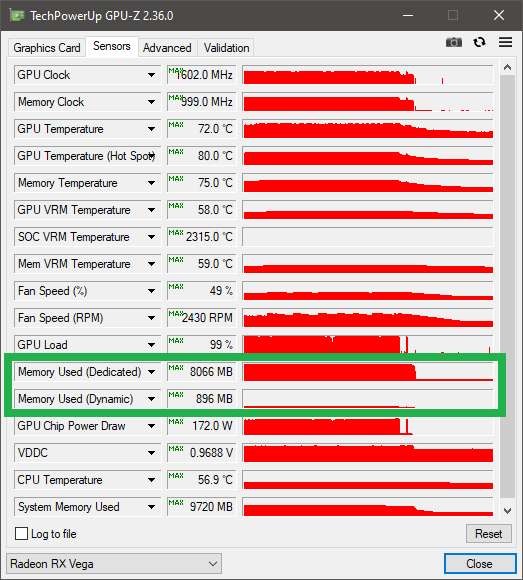
Task: Click the 896 MB dynamic memory value
Action: point(202,399)
